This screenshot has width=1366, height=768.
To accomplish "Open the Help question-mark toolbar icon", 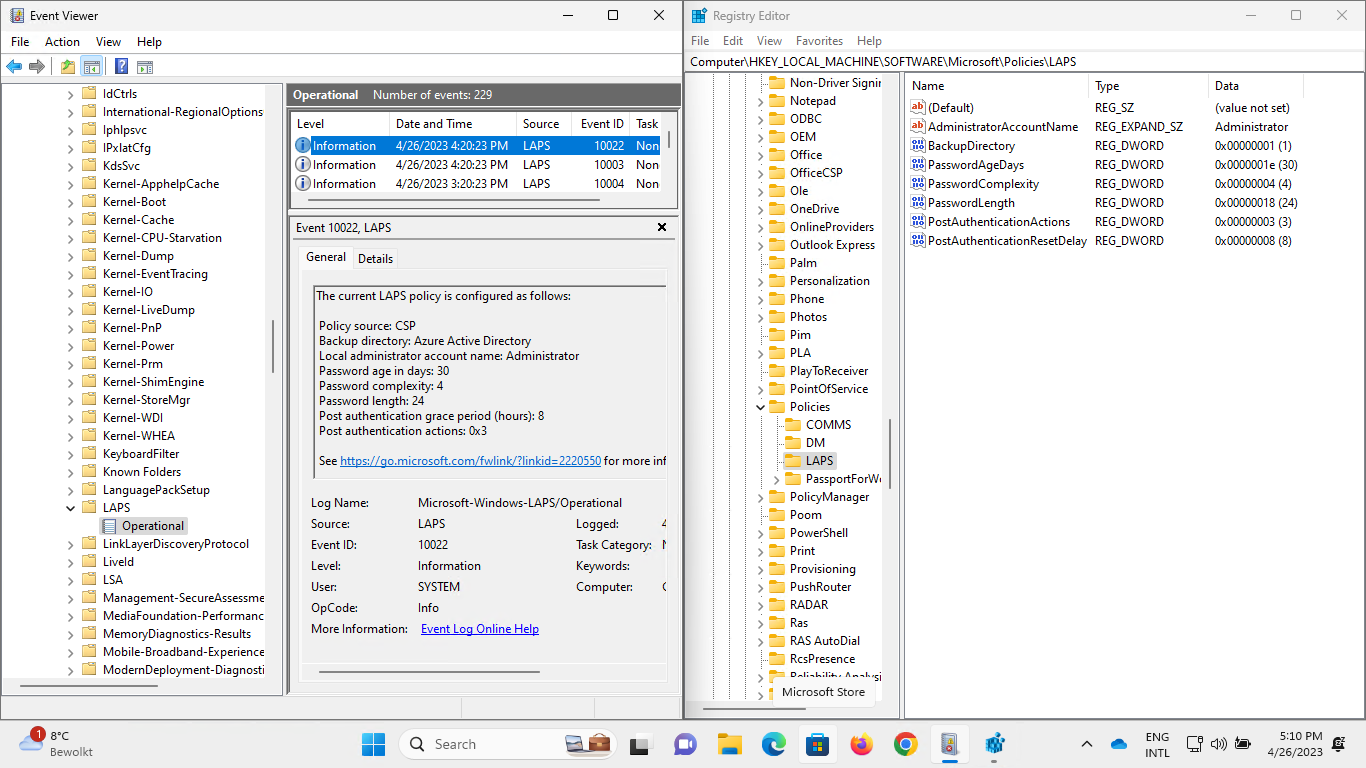I will 121,67.
